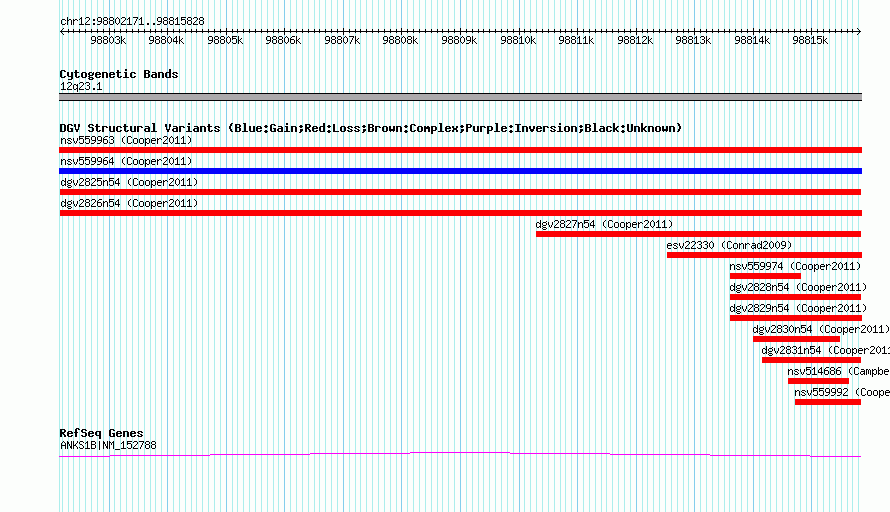Open the dgv2829n54 (Cooper2011) variant label
Screen dimensions: 890x512
798,308
